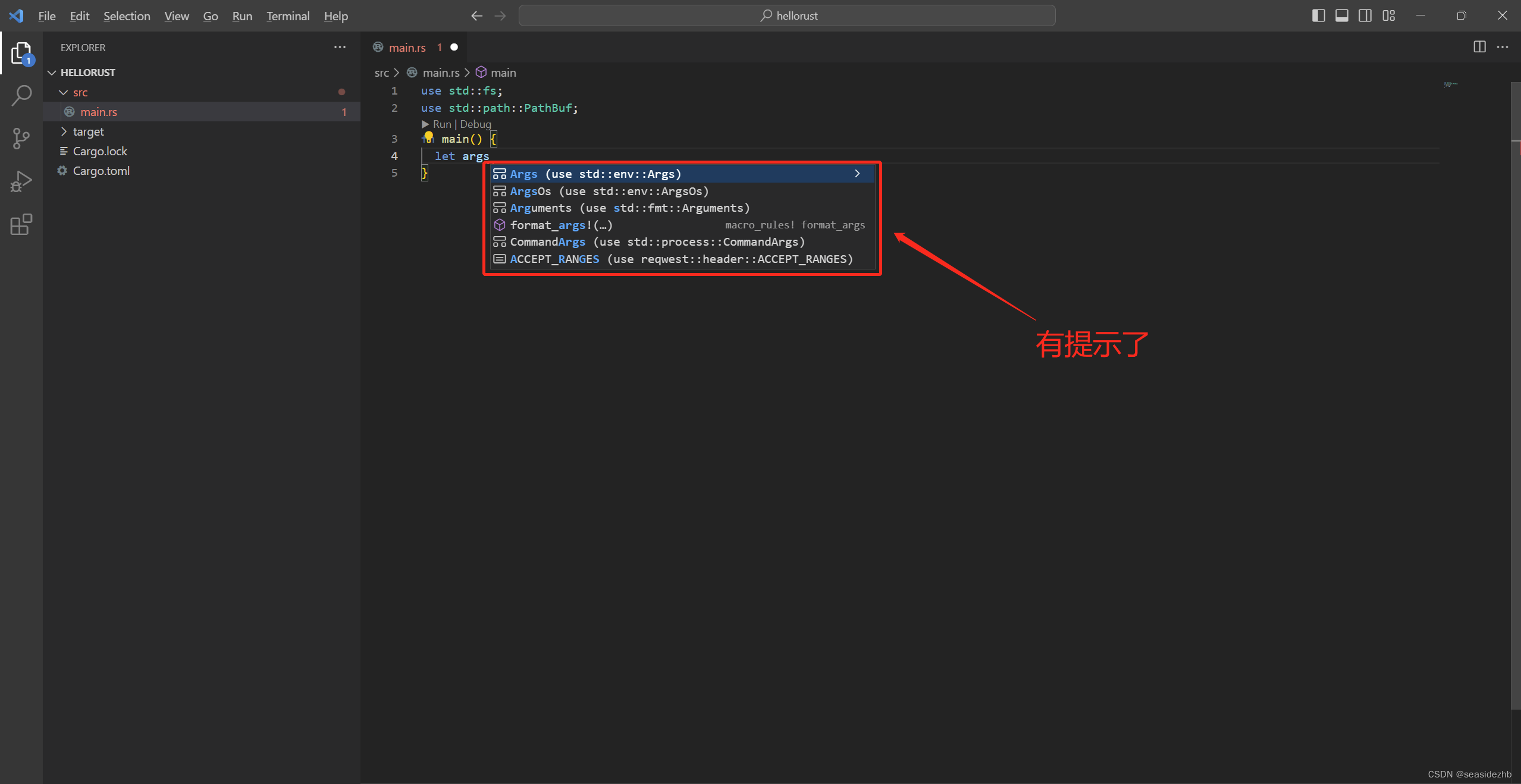The height and width of the screenshot is (784, 1521).
Task: Close the unsaved main.rs tab dot
Action: click(454, 47)
